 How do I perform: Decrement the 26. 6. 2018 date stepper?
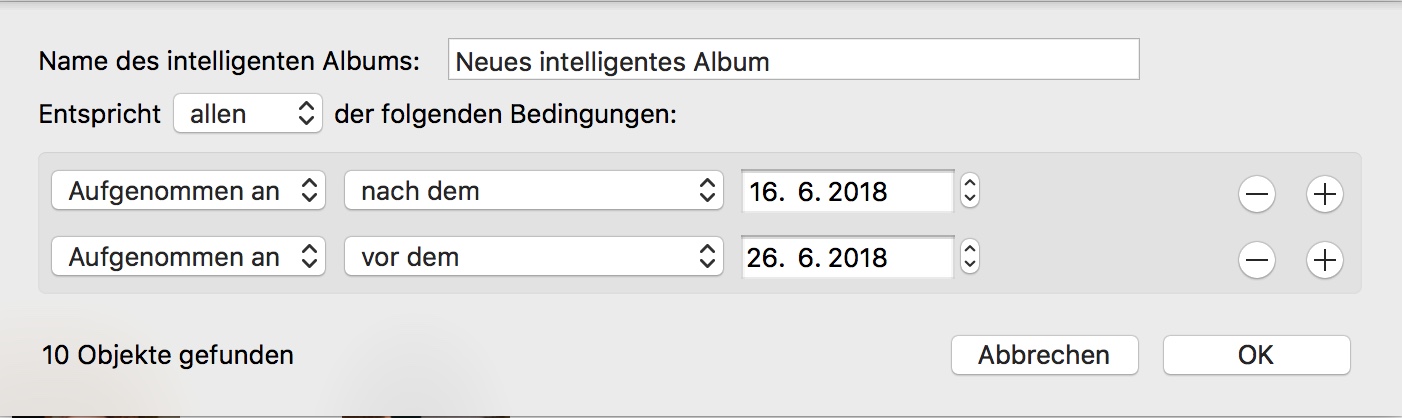[968, 265]
